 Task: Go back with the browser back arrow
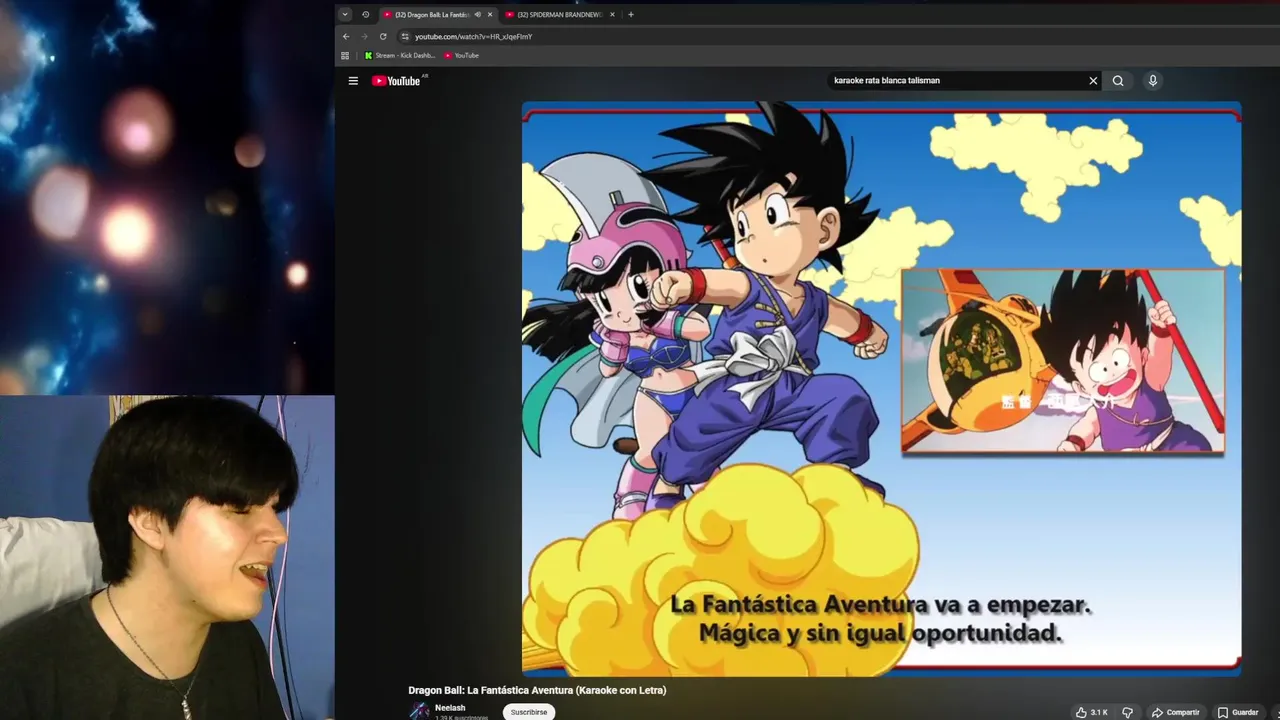pyautogui.click(x=346, y=36)
